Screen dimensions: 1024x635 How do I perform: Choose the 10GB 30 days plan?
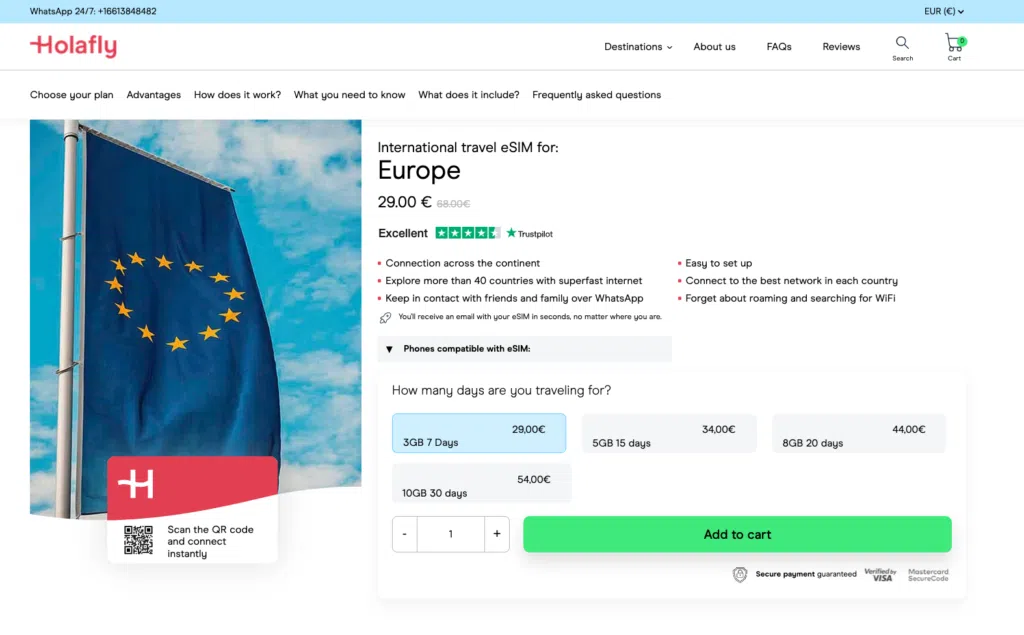point(482,484)
